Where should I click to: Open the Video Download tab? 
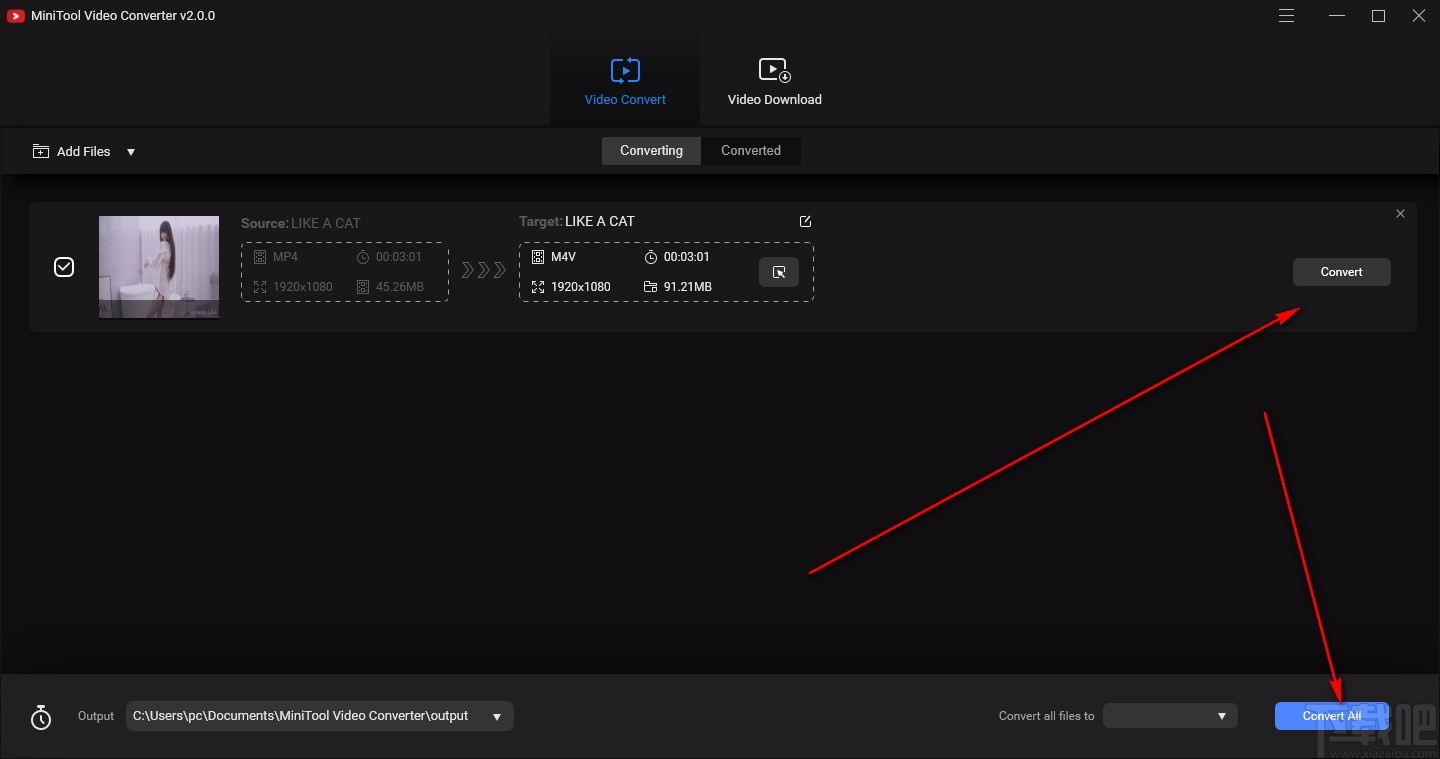(x=774, y=82)
